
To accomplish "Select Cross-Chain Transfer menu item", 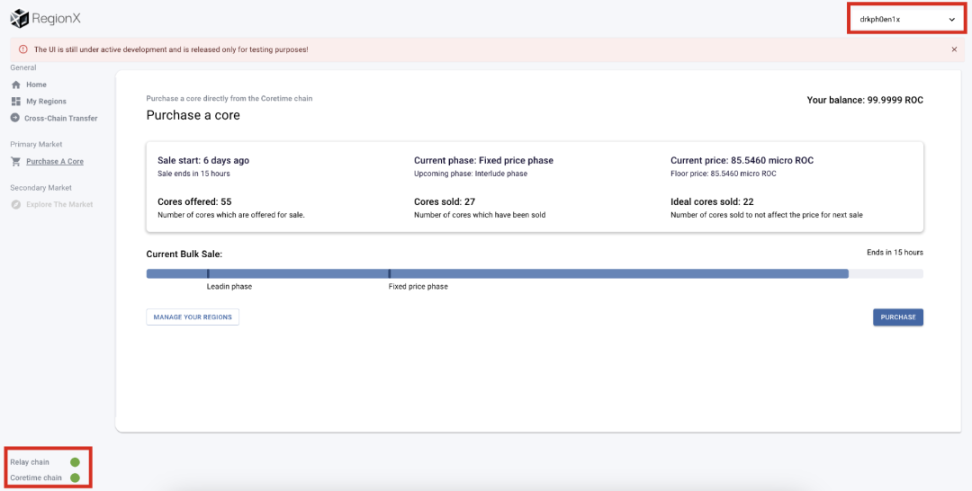I will (61, 118).
